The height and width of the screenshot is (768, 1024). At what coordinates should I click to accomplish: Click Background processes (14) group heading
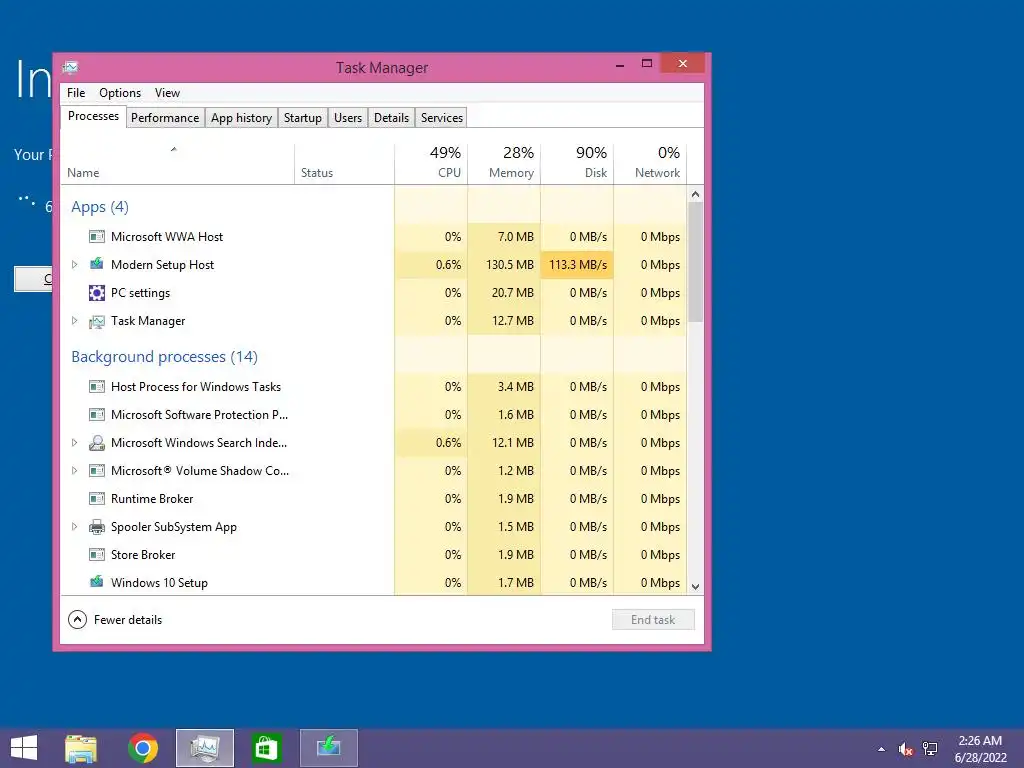(165, 357)
